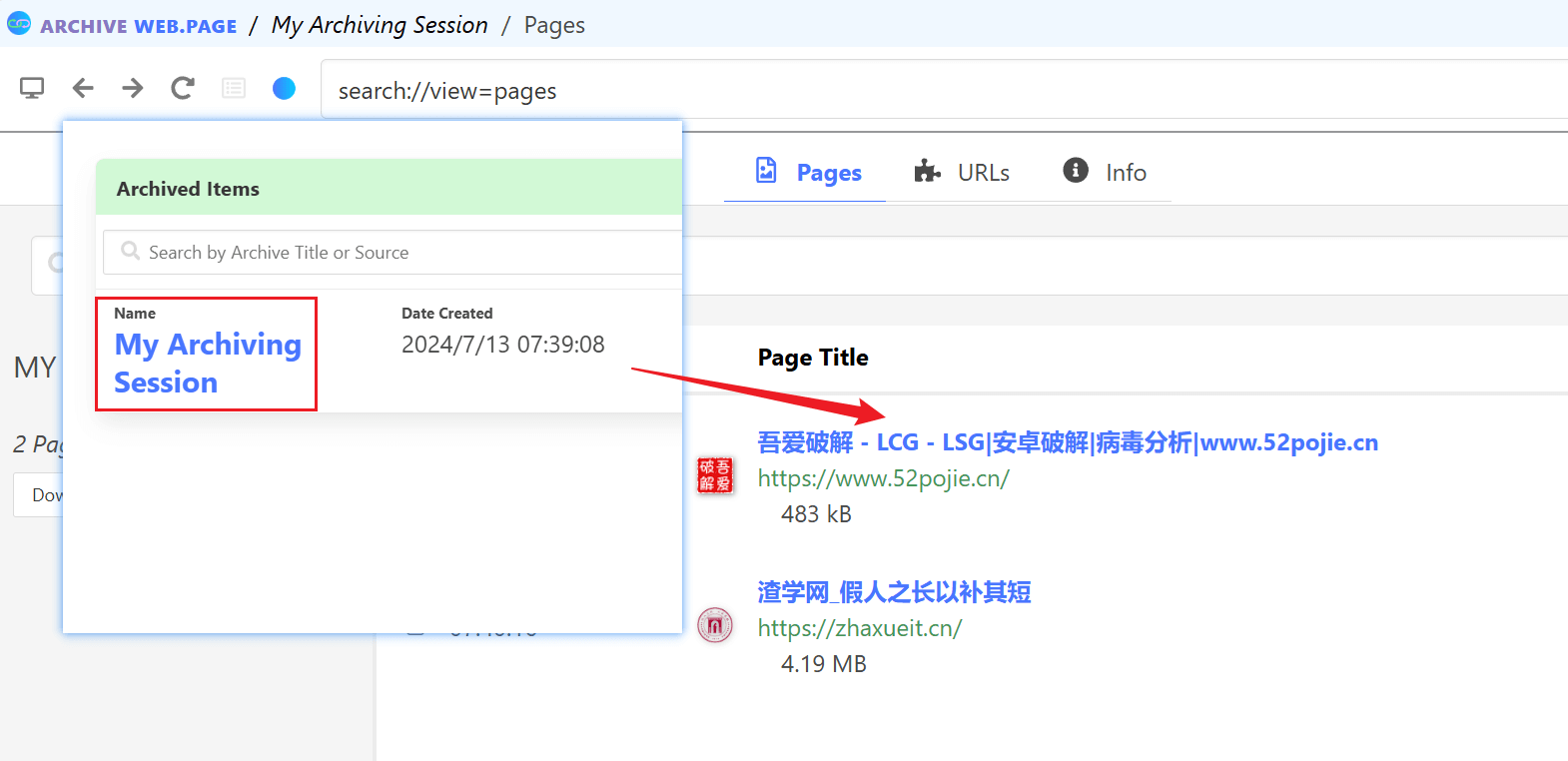Go back with the left arrow
Image resolution: width=1568 pixels, height=761 pixels.
point(83,89)
